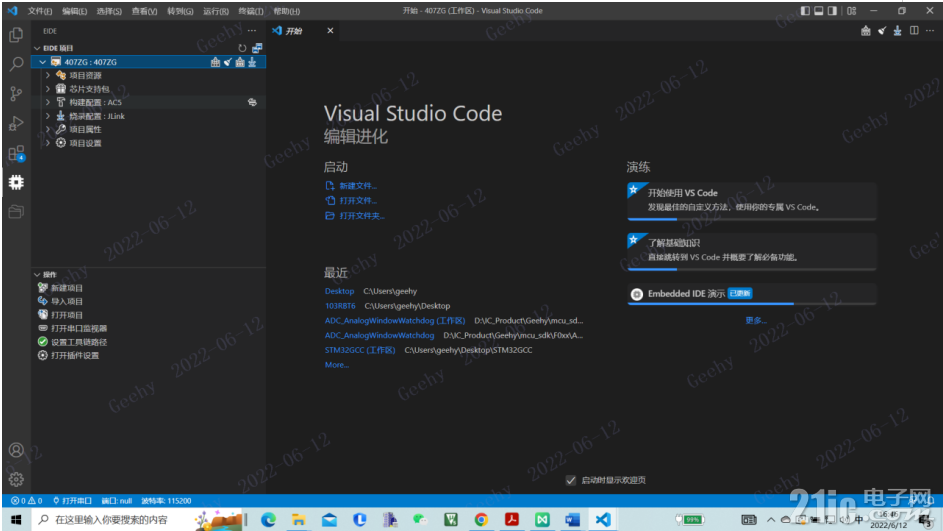Open the 终端(T) menu
The height and width of the screenshot is (531, 943).
coord(251,11)
